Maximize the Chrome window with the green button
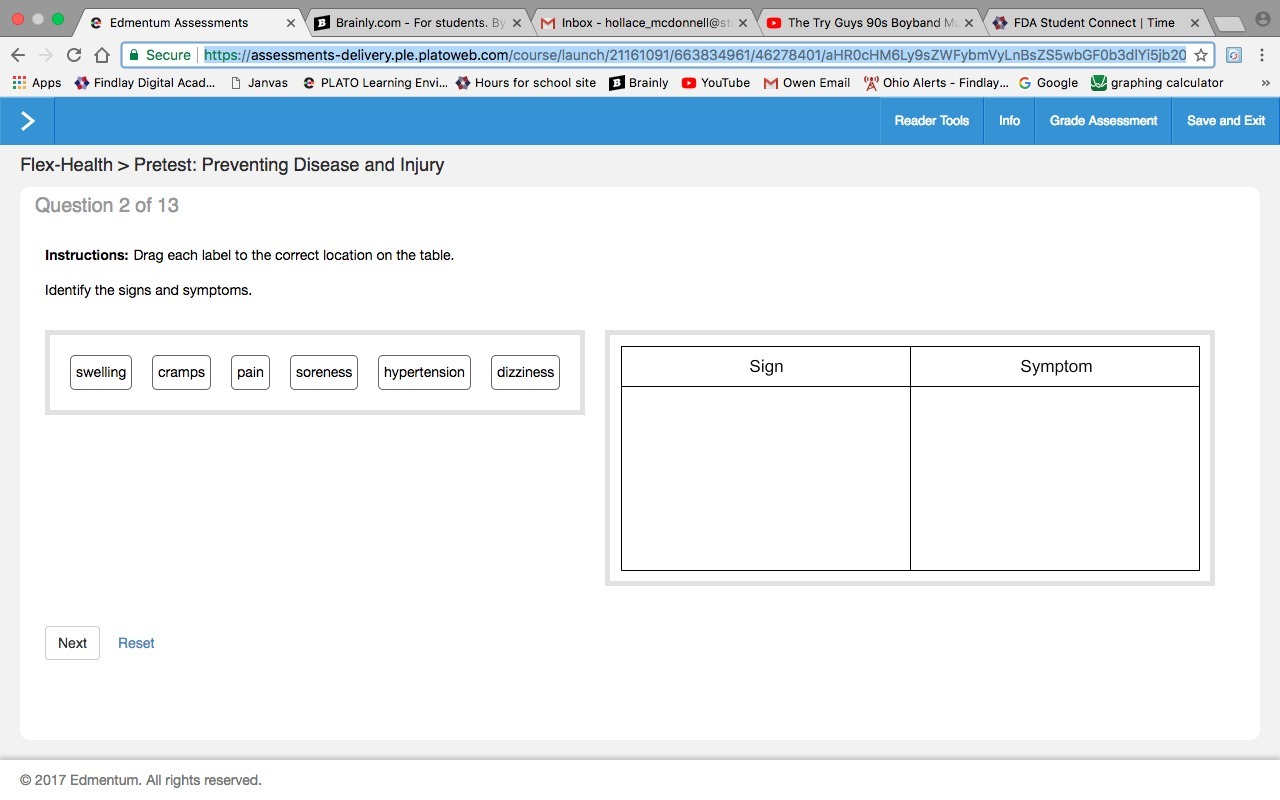 pos(58,19)
